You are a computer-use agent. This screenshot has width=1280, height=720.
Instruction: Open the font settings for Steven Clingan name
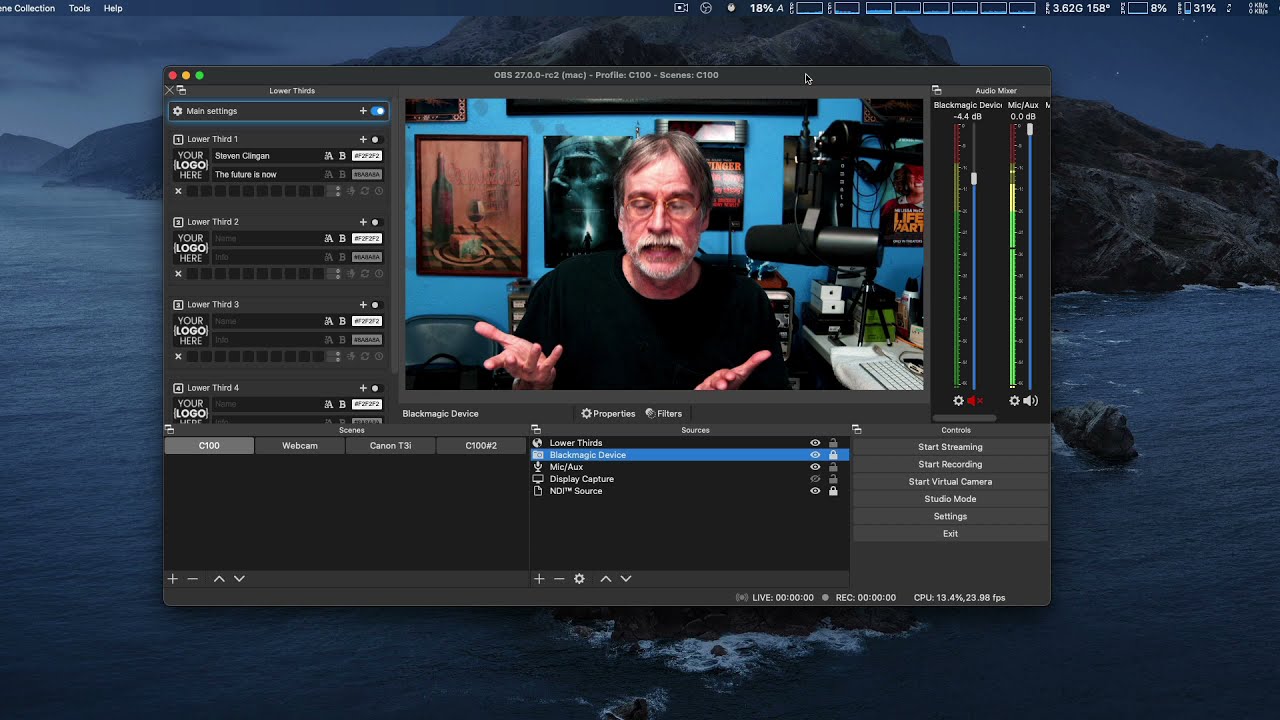tap(329, 156)
